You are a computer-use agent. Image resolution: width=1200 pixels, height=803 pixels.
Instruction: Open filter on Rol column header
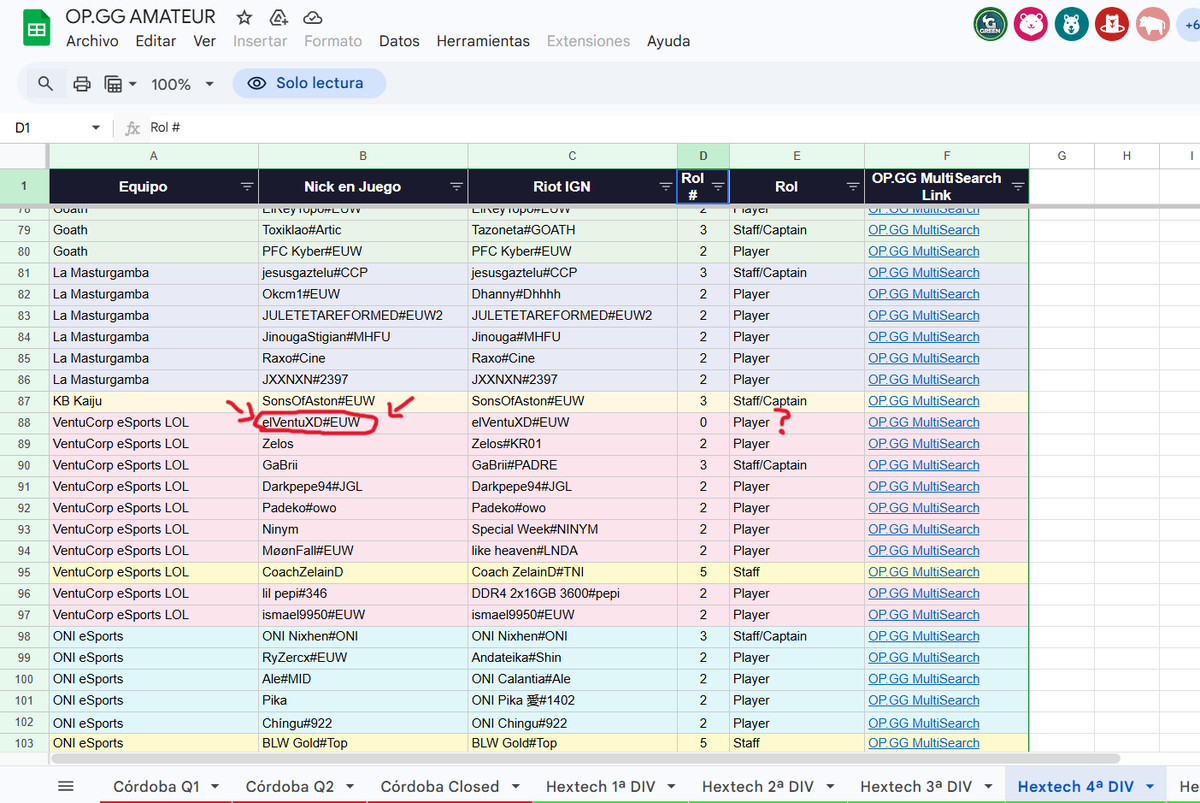pyautogui.click(x=853, y=186)
